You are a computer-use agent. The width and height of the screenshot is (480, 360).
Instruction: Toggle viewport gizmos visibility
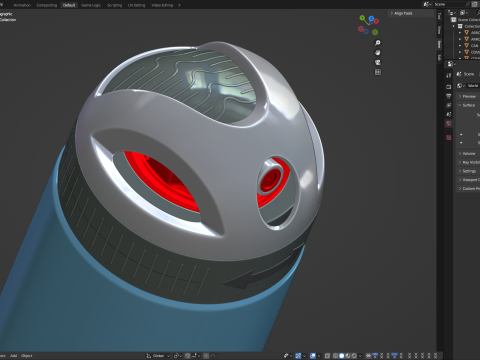coord(298,356)
